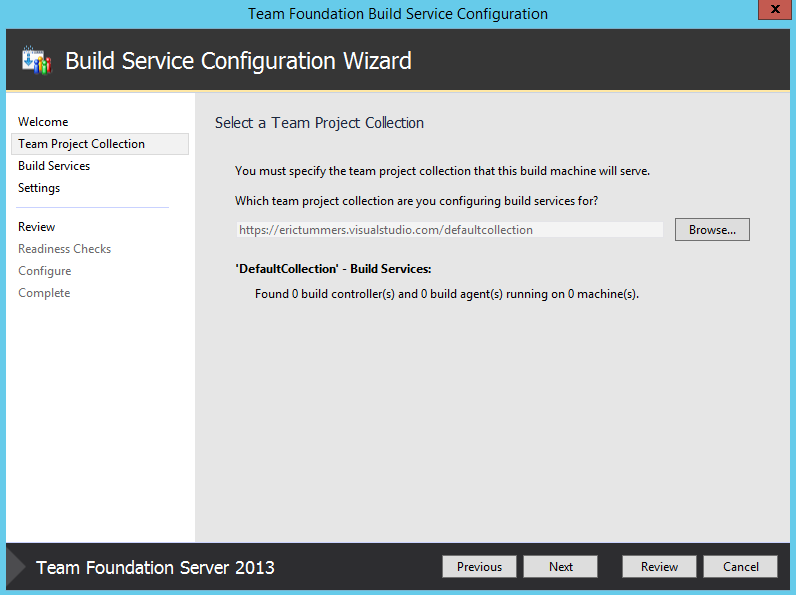Cancel the configuration wizard
The image size is (796, 595).
[x=741, y=567]
